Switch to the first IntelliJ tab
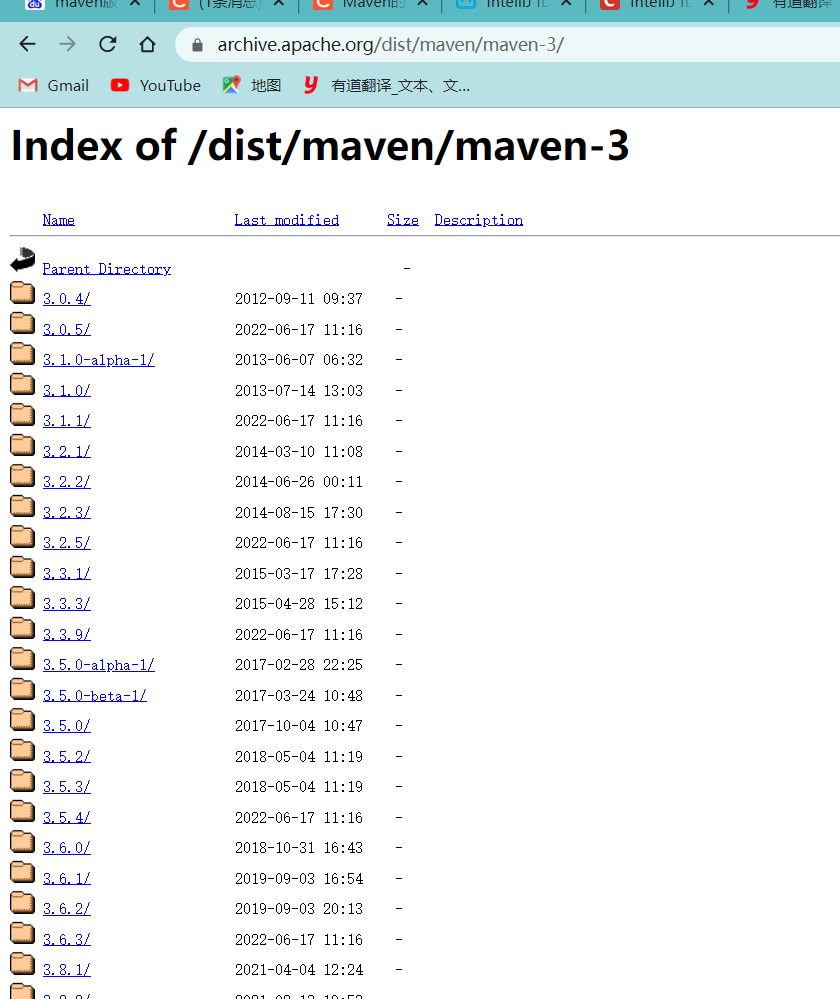 pyautogui.click(x=503, y=5)
